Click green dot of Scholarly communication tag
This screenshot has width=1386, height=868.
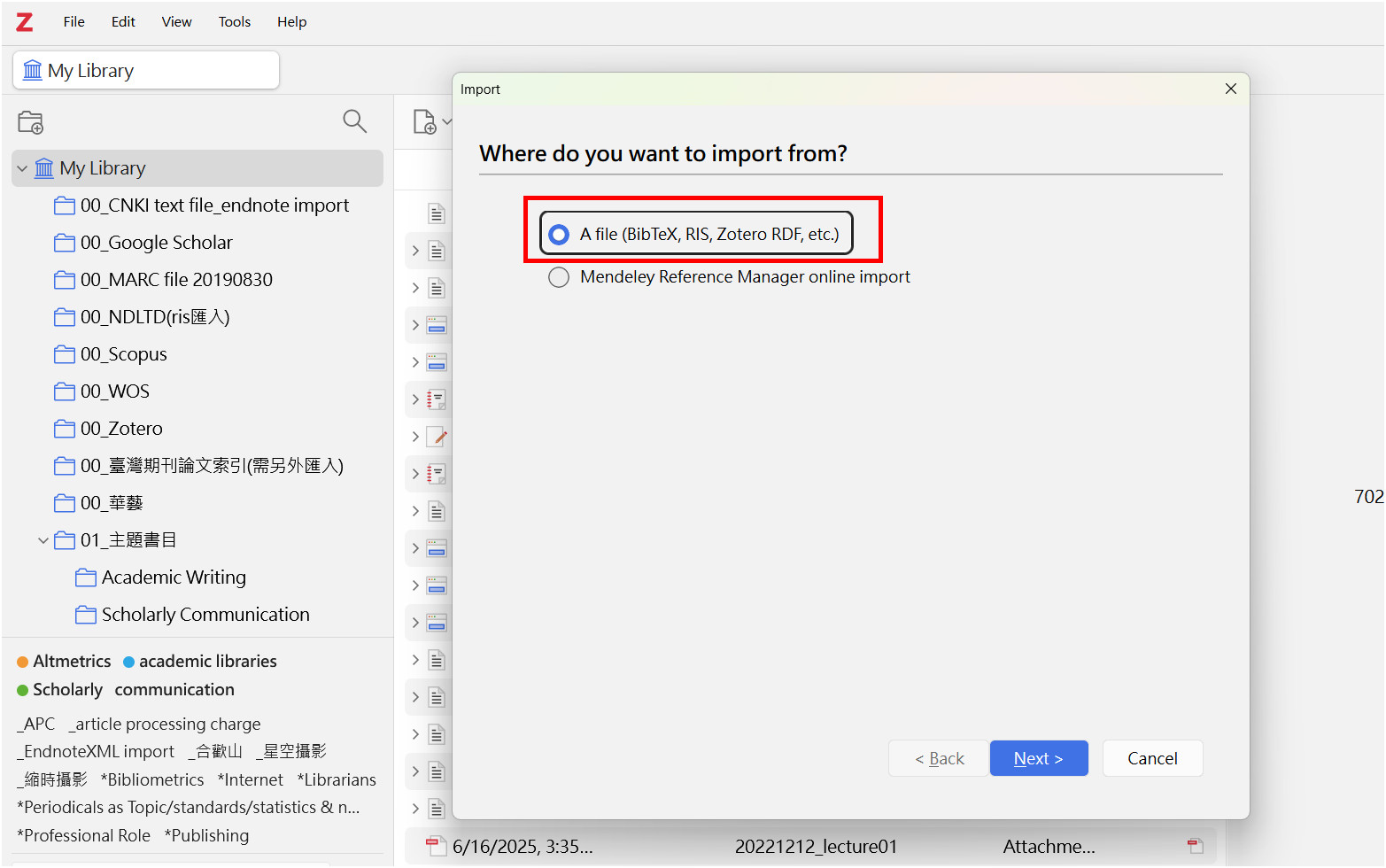coord(23,690)
